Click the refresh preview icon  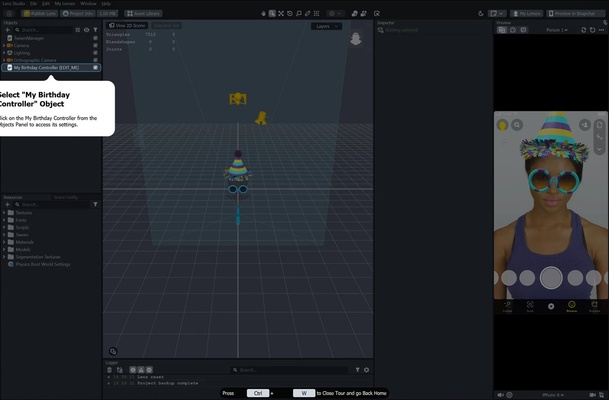(x=592, y=30)
